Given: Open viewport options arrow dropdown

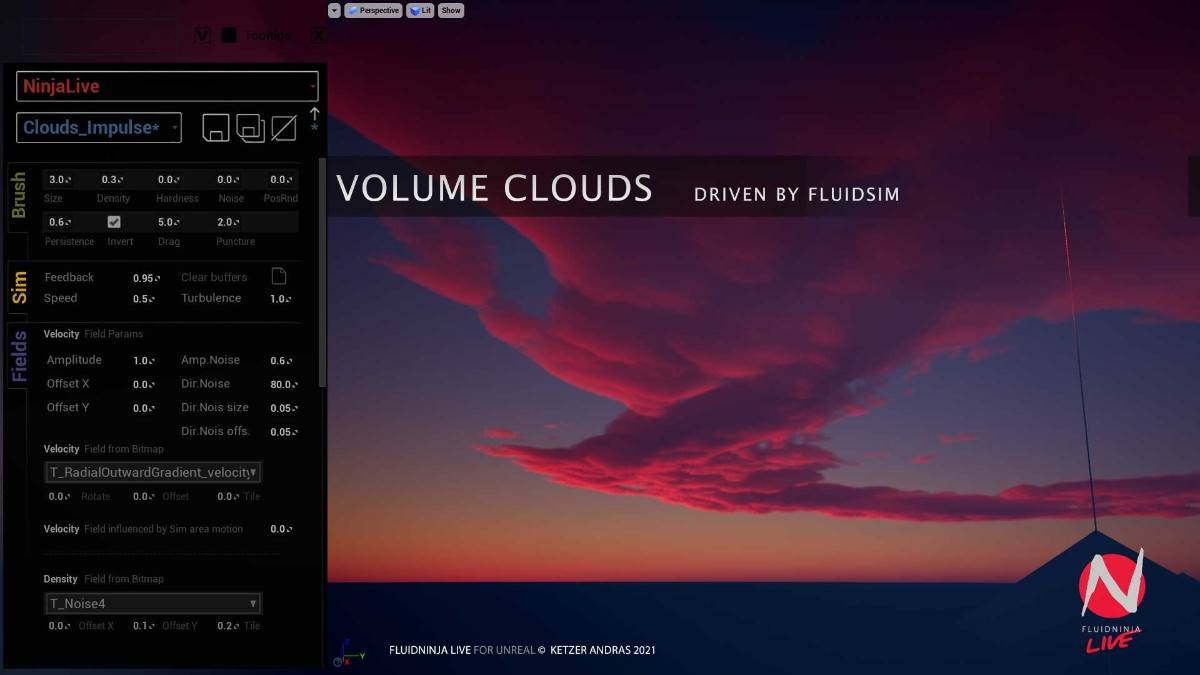Looking at the screenshot, I should click(x=334, y=10).
